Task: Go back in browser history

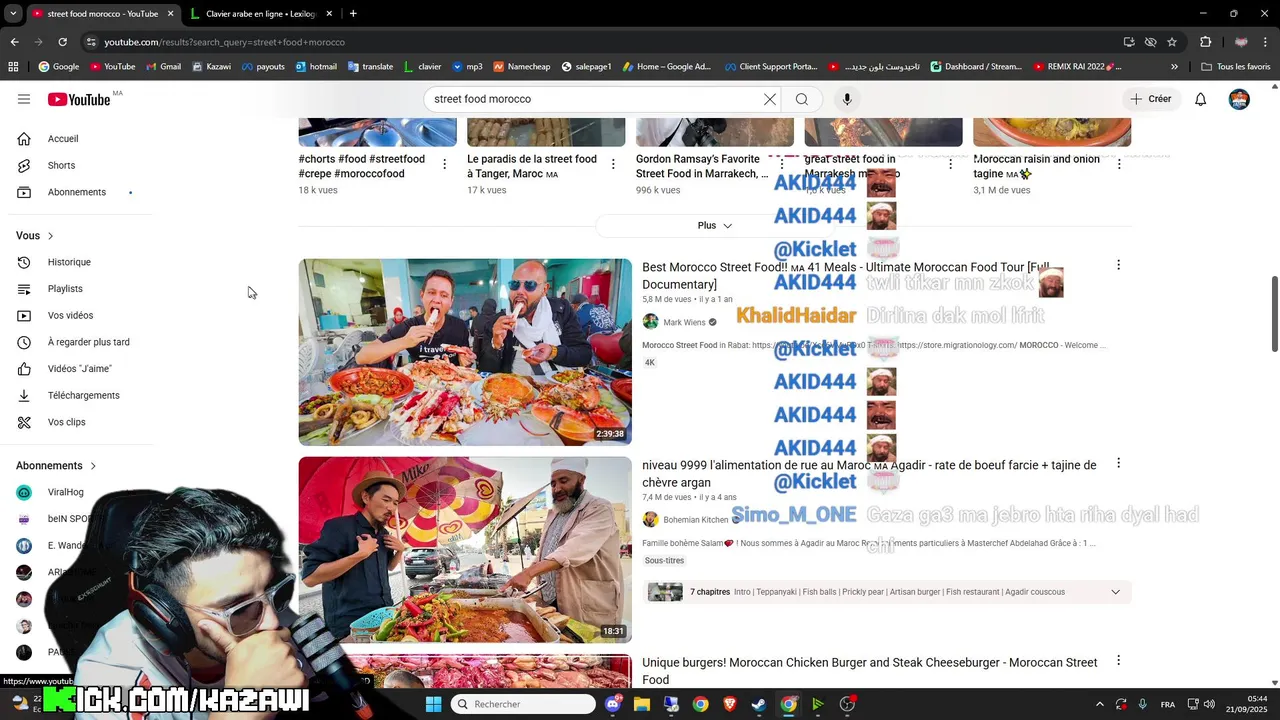Action: [14, 42]
